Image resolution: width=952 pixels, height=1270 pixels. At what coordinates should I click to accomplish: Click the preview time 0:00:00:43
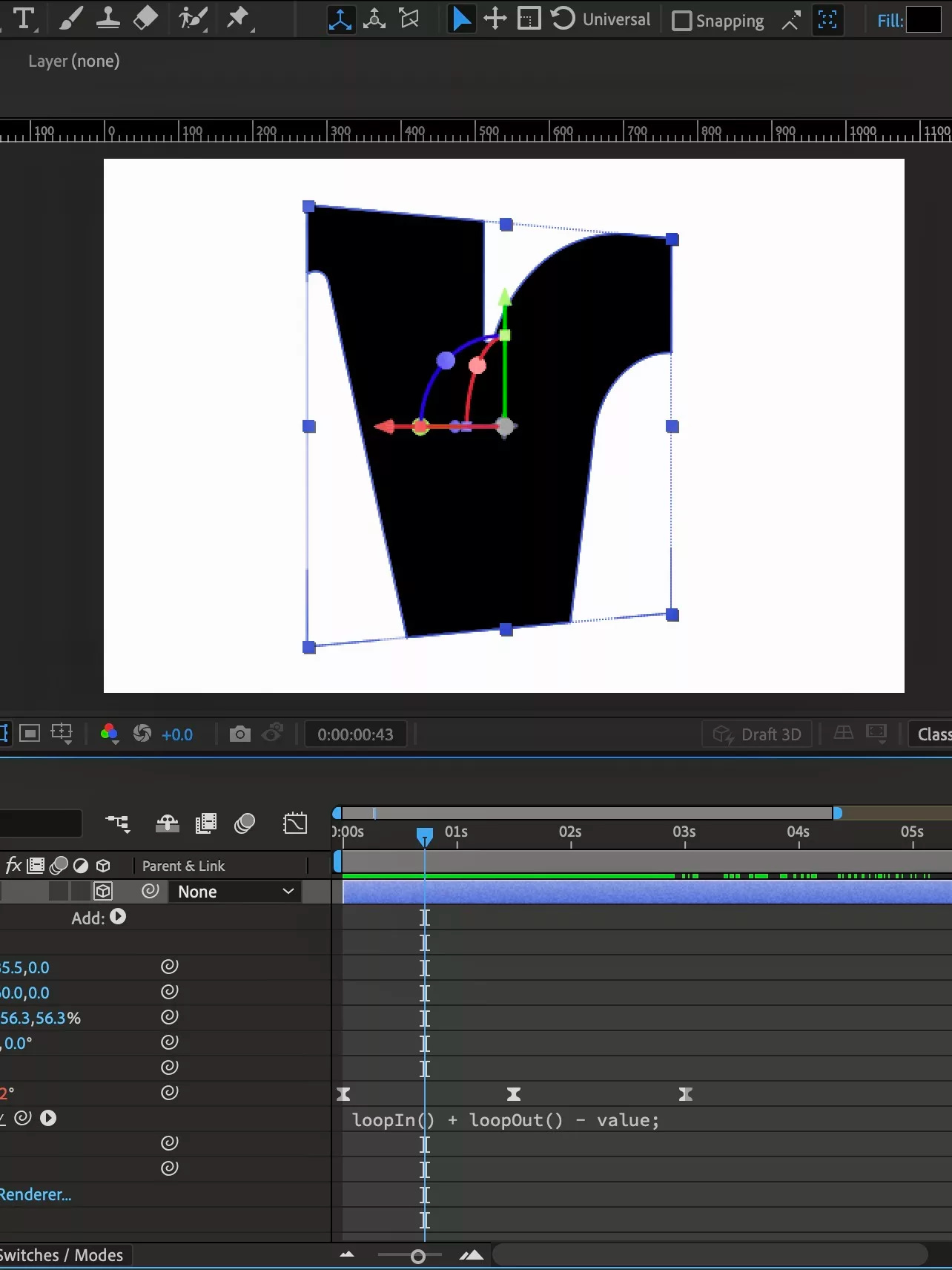tap(355, 734)
